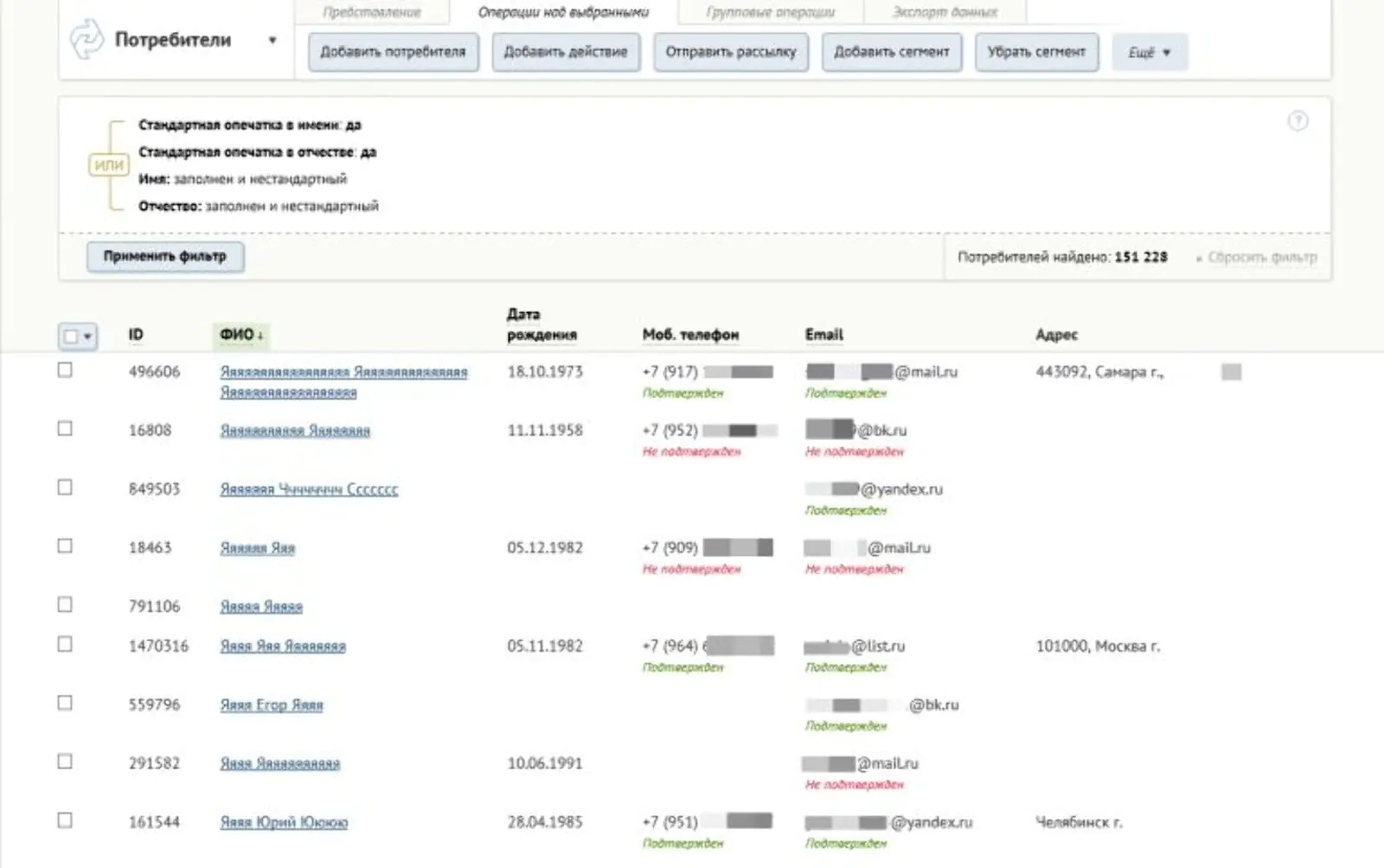Sort by the ФИО column header
Image resolution: width=1384 pixels, height=868 pixels.
pyautogui.click(x=241, y=335)
